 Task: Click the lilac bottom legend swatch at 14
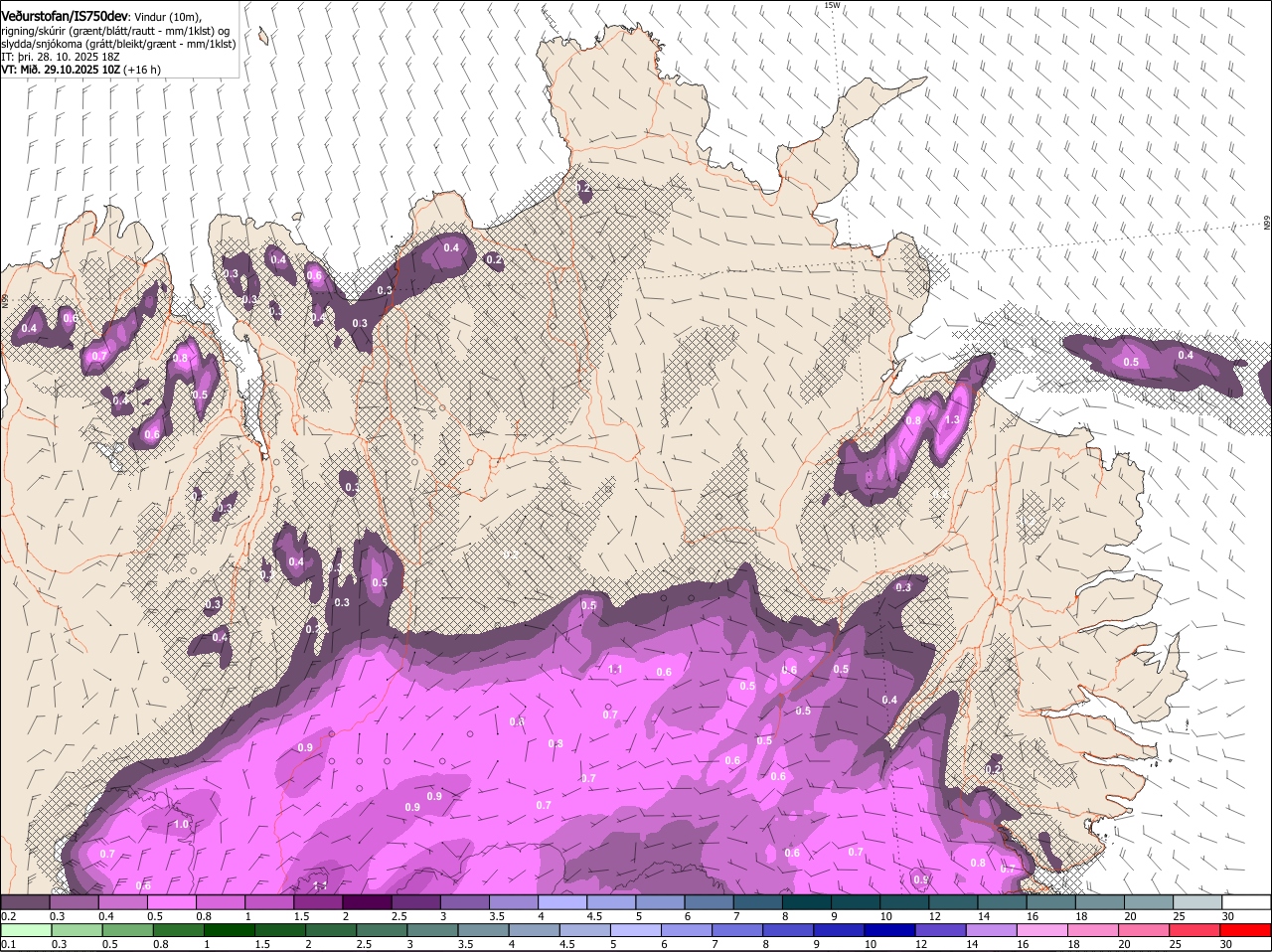coord(992,930)
